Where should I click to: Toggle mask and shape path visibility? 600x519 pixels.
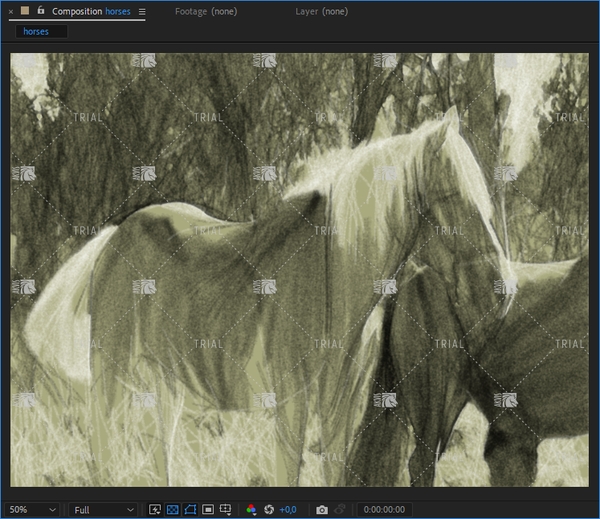click(x=190, y=509)
